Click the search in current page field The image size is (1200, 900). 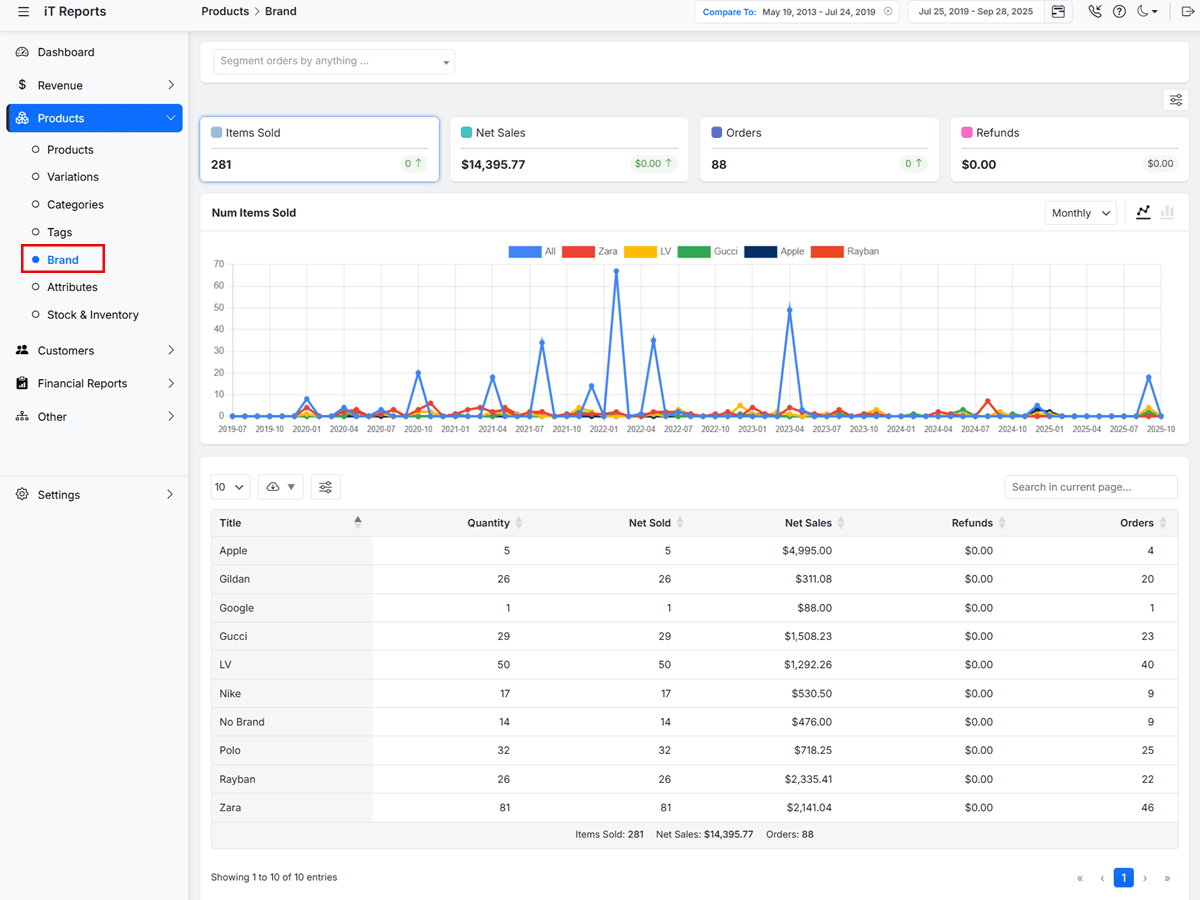(1090, 487)
